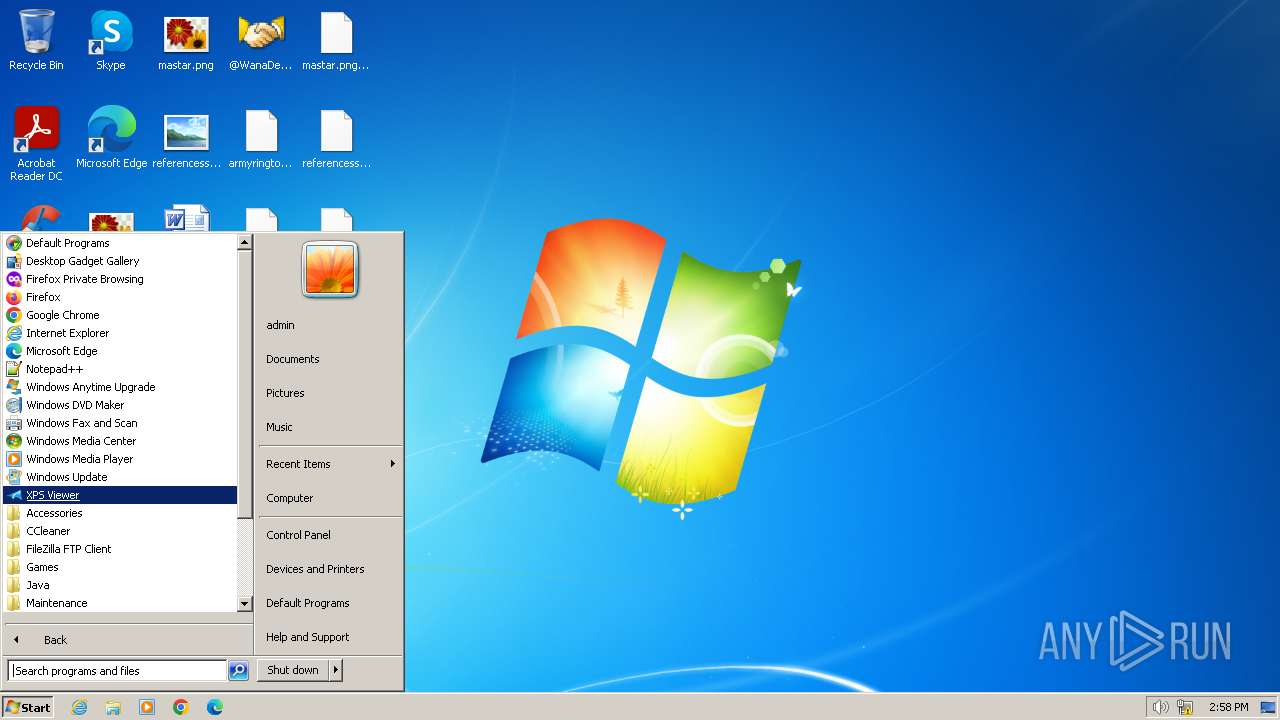Open media player taskbar icon
Image resolution: width=1280 pixels, height=720 pixels.
147,707
